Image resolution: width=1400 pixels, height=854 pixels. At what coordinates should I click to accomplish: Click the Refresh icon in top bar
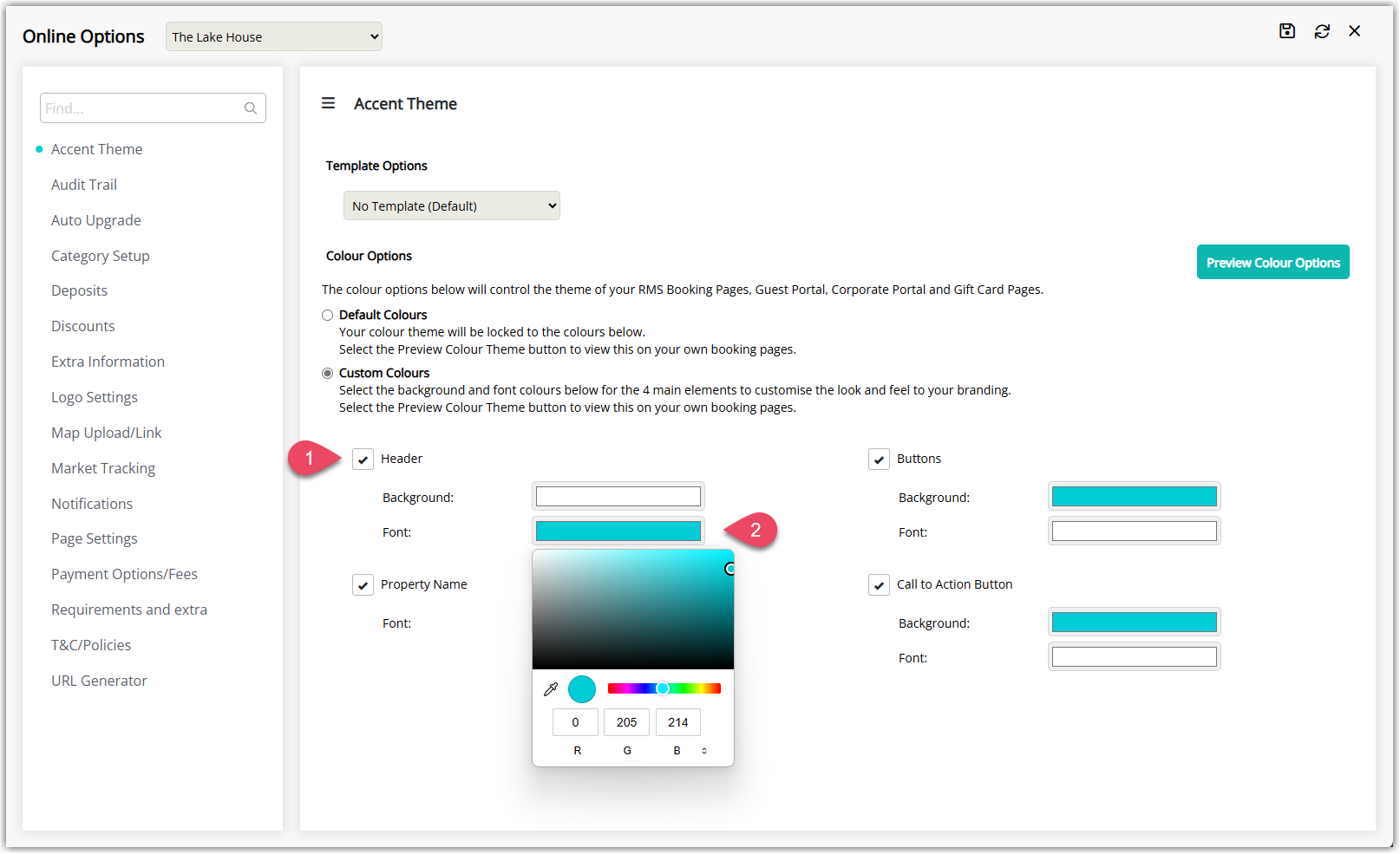1322,31
